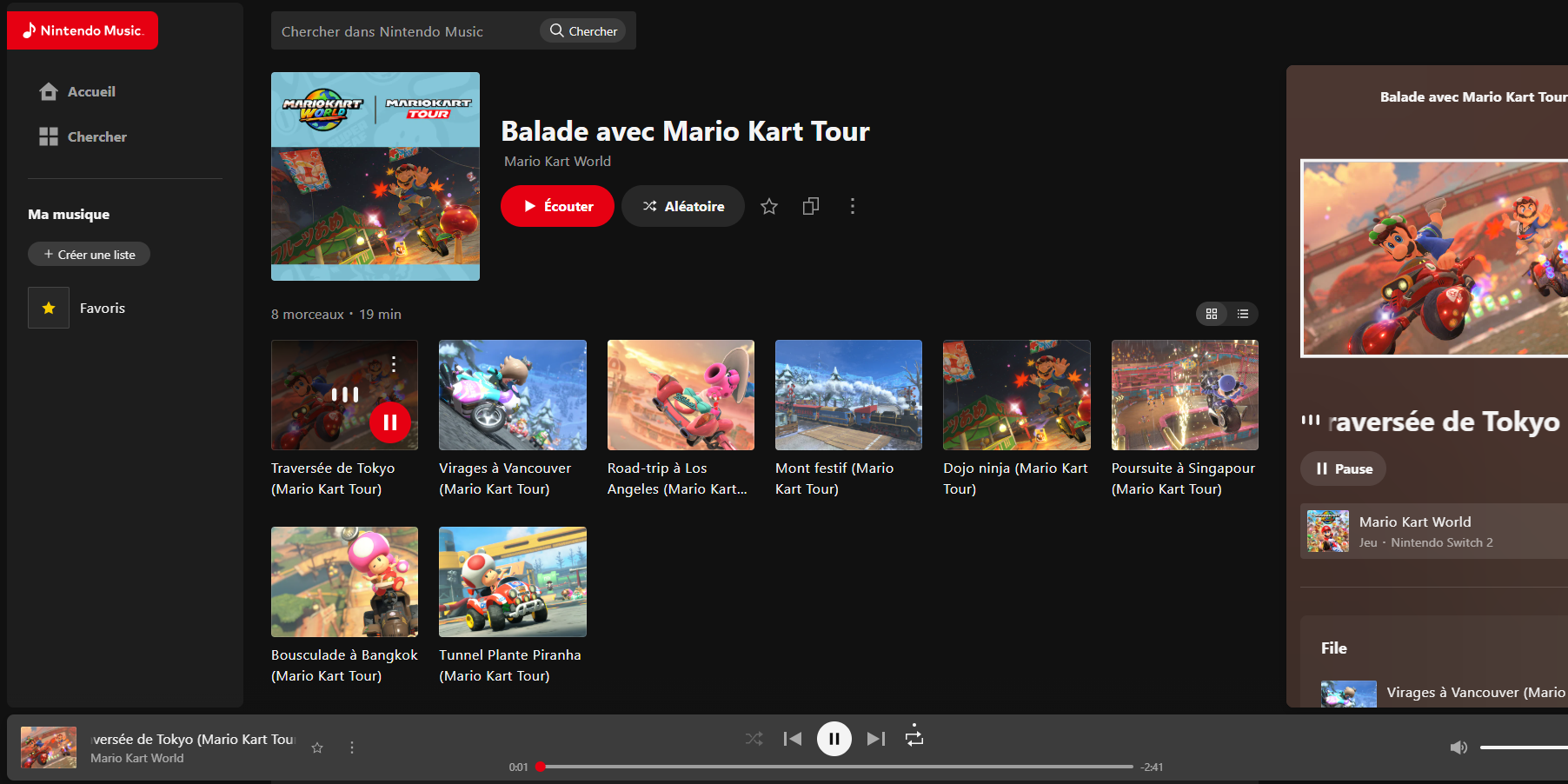The width and height of the screenshot is (1568, 784).
Task: Click the Mario Kart World game cover icon
Action: point(1328,531)
